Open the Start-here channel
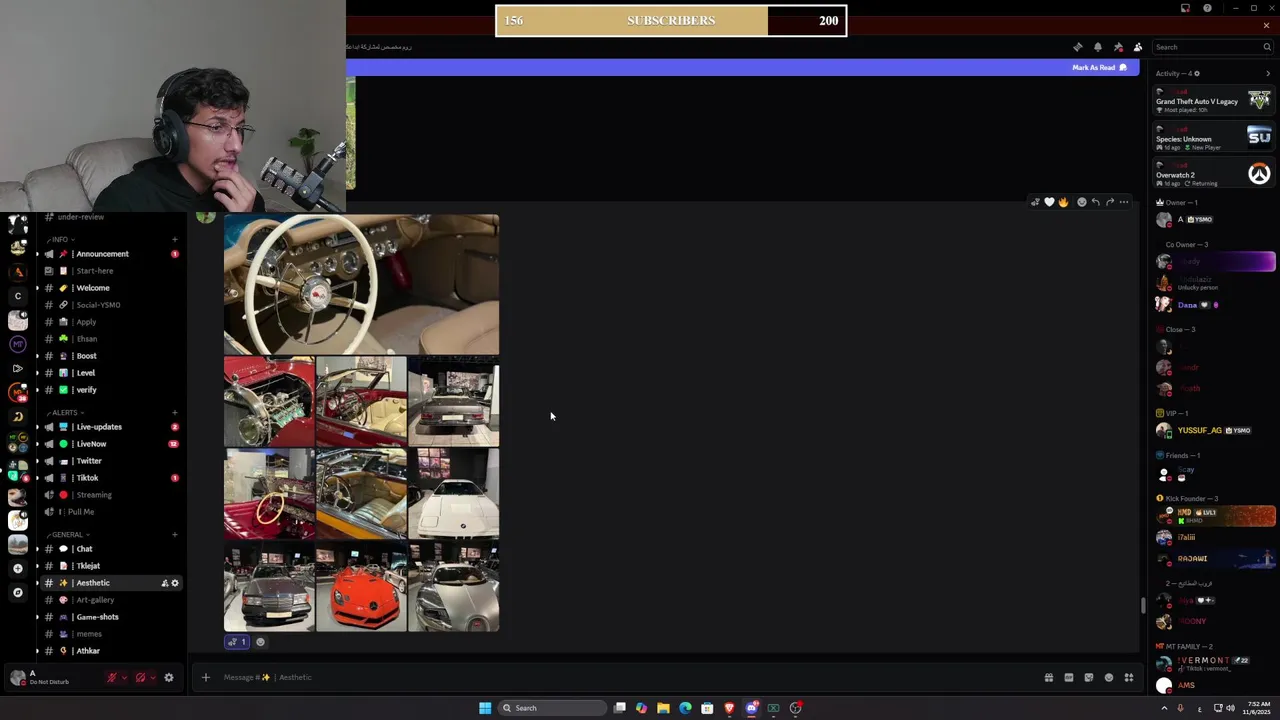 (x=110, y=271)
